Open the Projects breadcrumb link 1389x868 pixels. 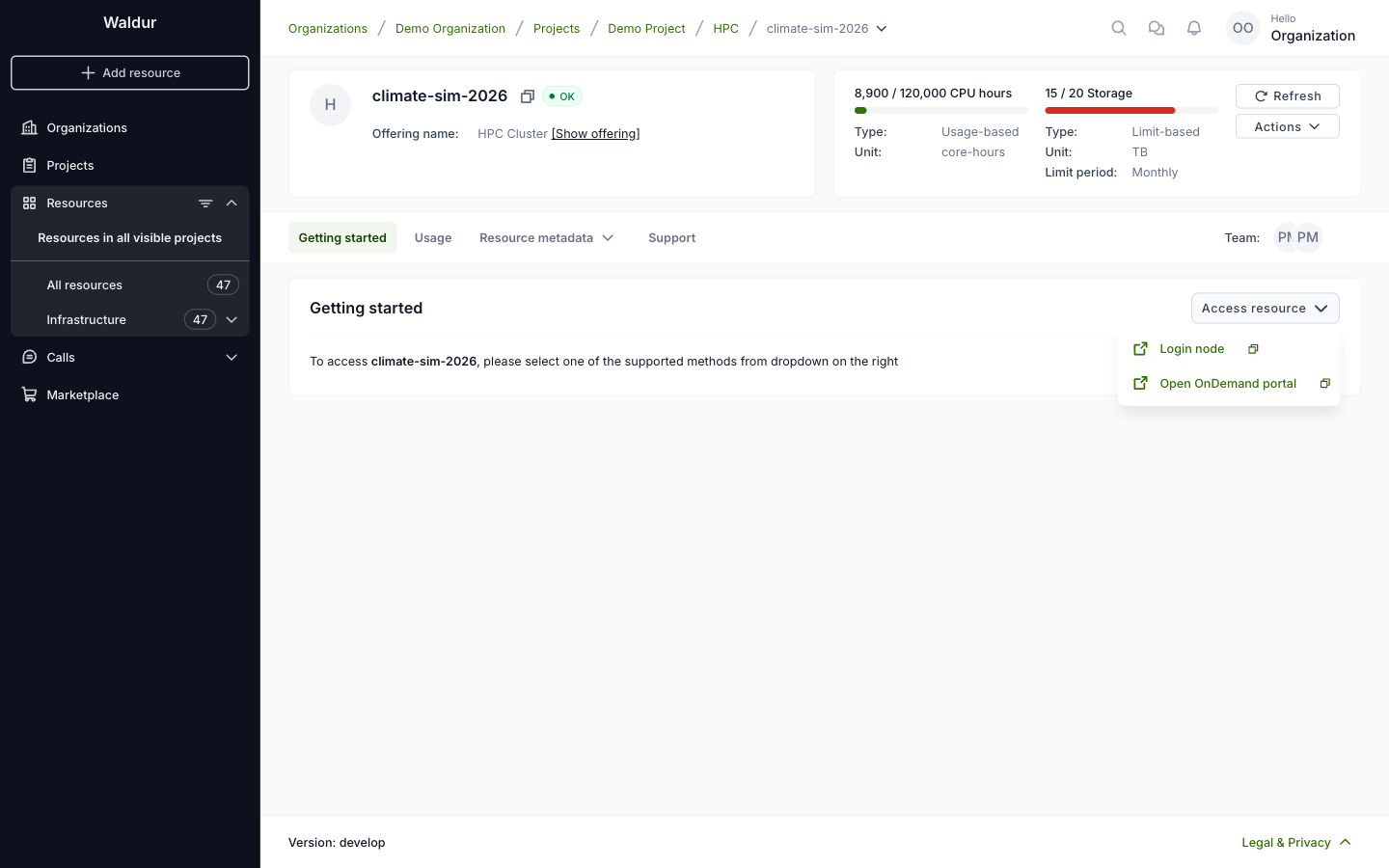point(557,29)
